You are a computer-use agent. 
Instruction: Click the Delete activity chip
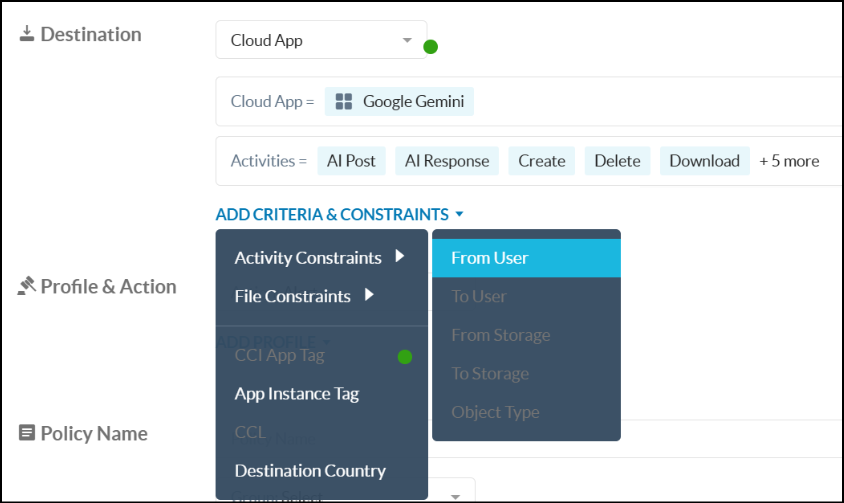pyautogui.click(x=617, y=161)
